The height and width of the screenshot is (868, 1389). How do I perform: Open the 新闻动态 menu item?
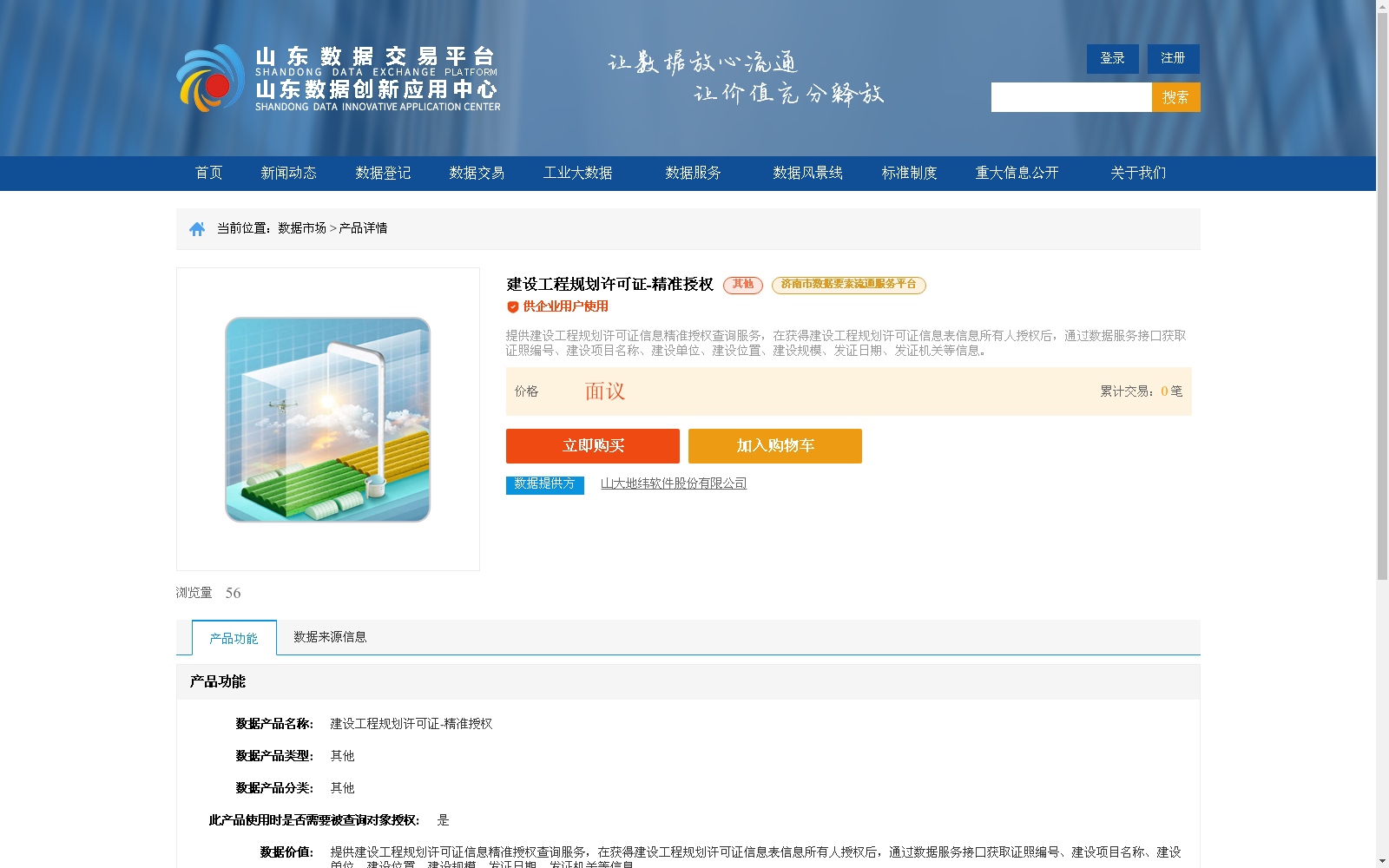tap(288, 173)
